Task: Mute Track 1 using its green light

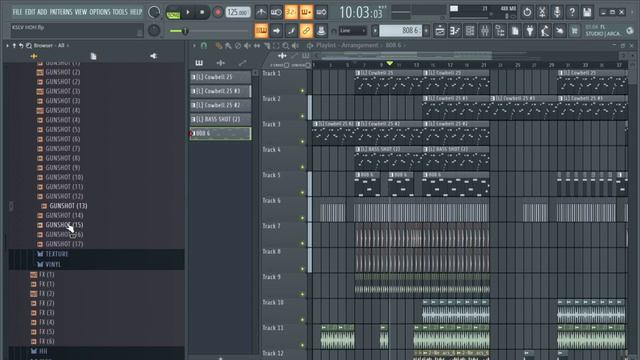Action: (x=302, y=91)
